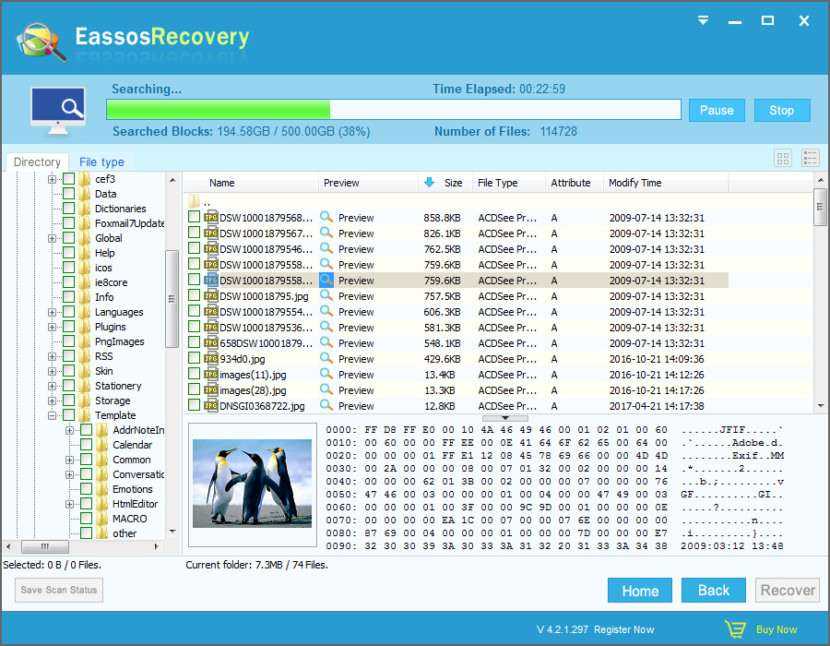Switch to the list view icon

pyautogui.click(x=810, y=159)
